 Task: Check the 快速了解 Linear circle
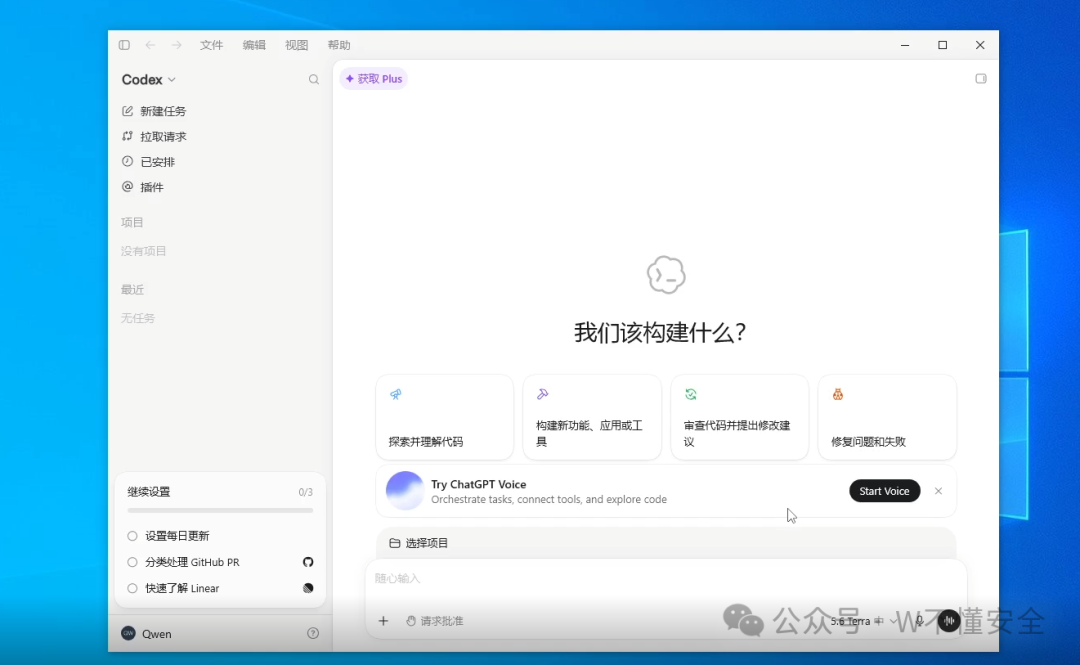tap(132, 589)
